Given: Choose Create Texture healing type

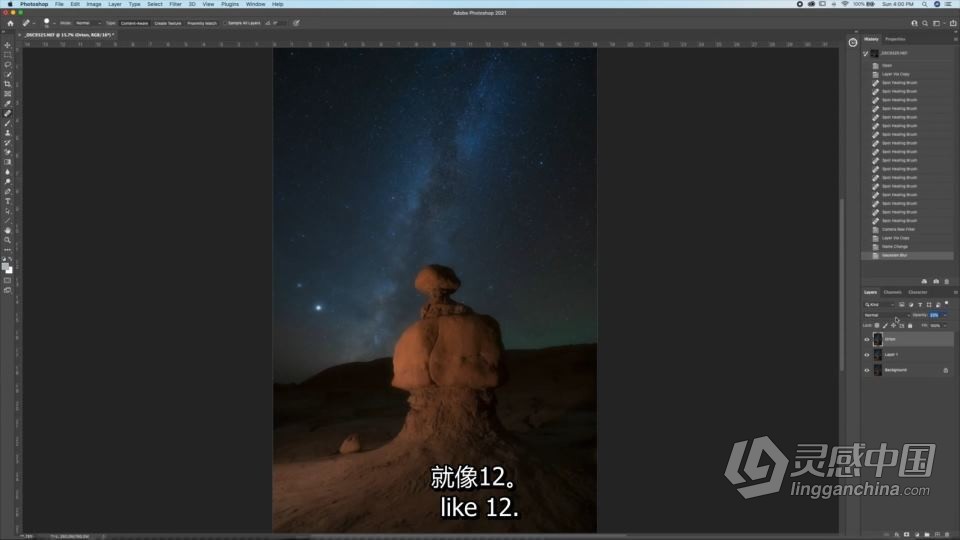Looking at the screenshot, I should coord(168,23).
